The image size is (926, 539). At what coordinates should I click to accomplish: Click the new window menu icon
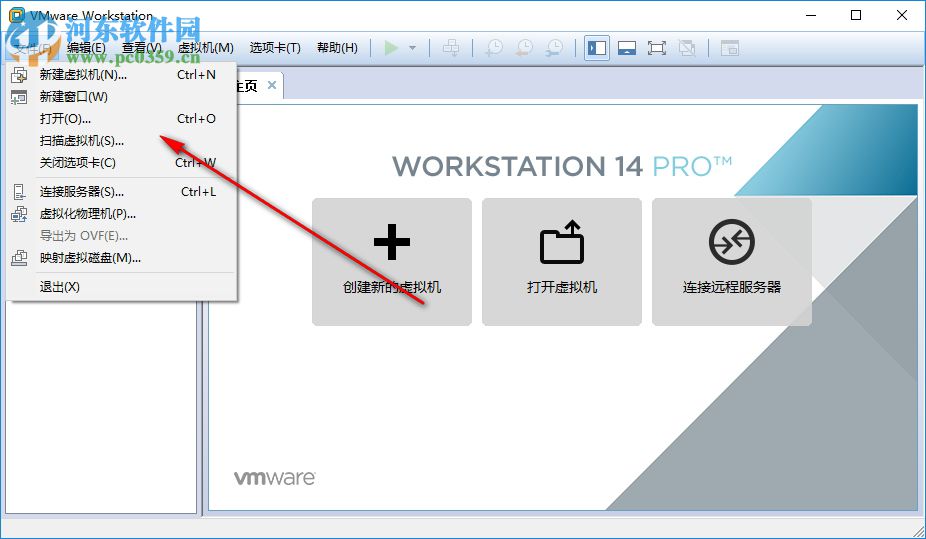click(19, 97)
